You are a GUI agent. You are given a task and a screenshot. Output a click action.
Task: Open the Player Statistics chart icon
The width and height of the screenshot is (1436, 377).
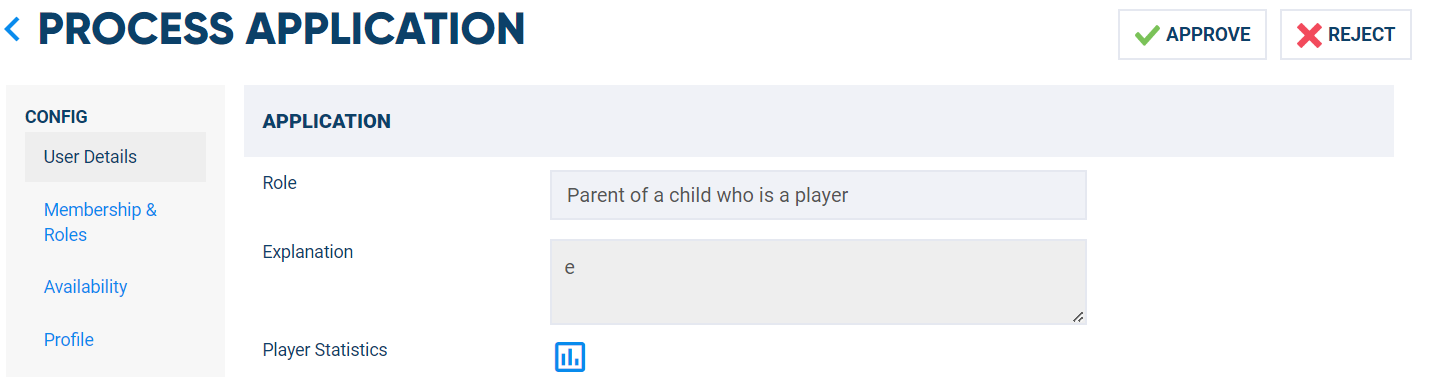(x=570, y=356)
